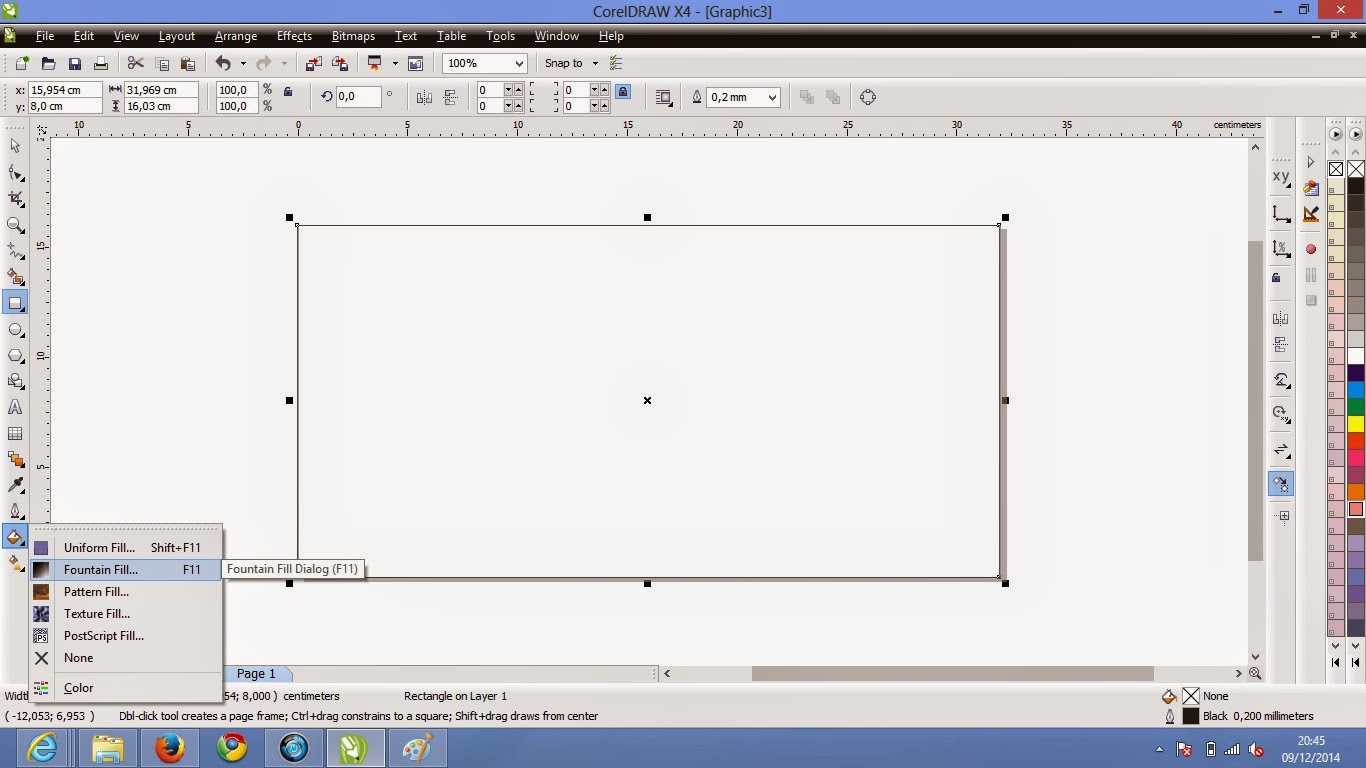Click the object width field
1366x768 pixels.
[x=162, y=90]
